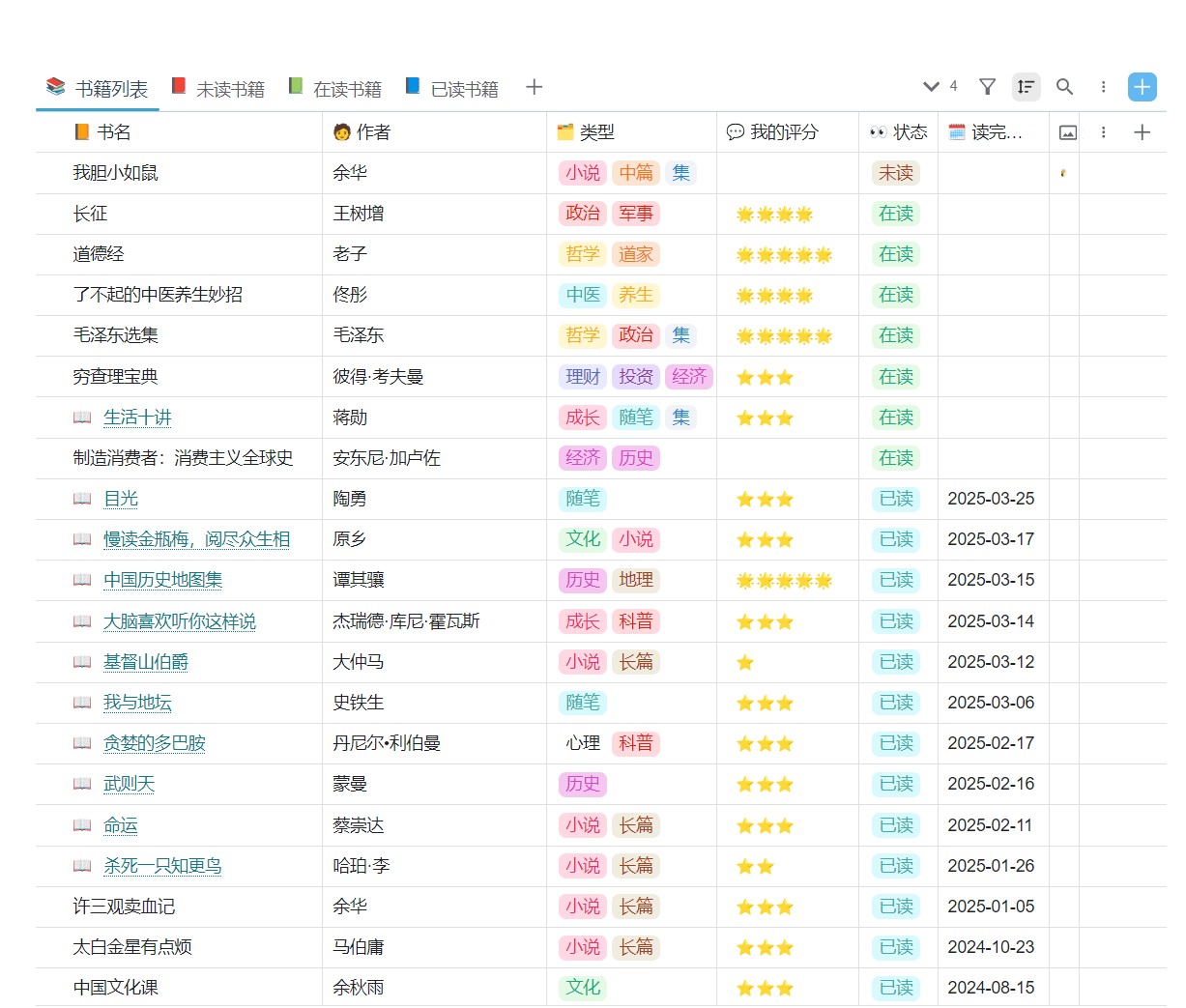The image size is (1186, 1008).
Task: Click the toolbar three-dot more icon
Action: click(1103, 86)
